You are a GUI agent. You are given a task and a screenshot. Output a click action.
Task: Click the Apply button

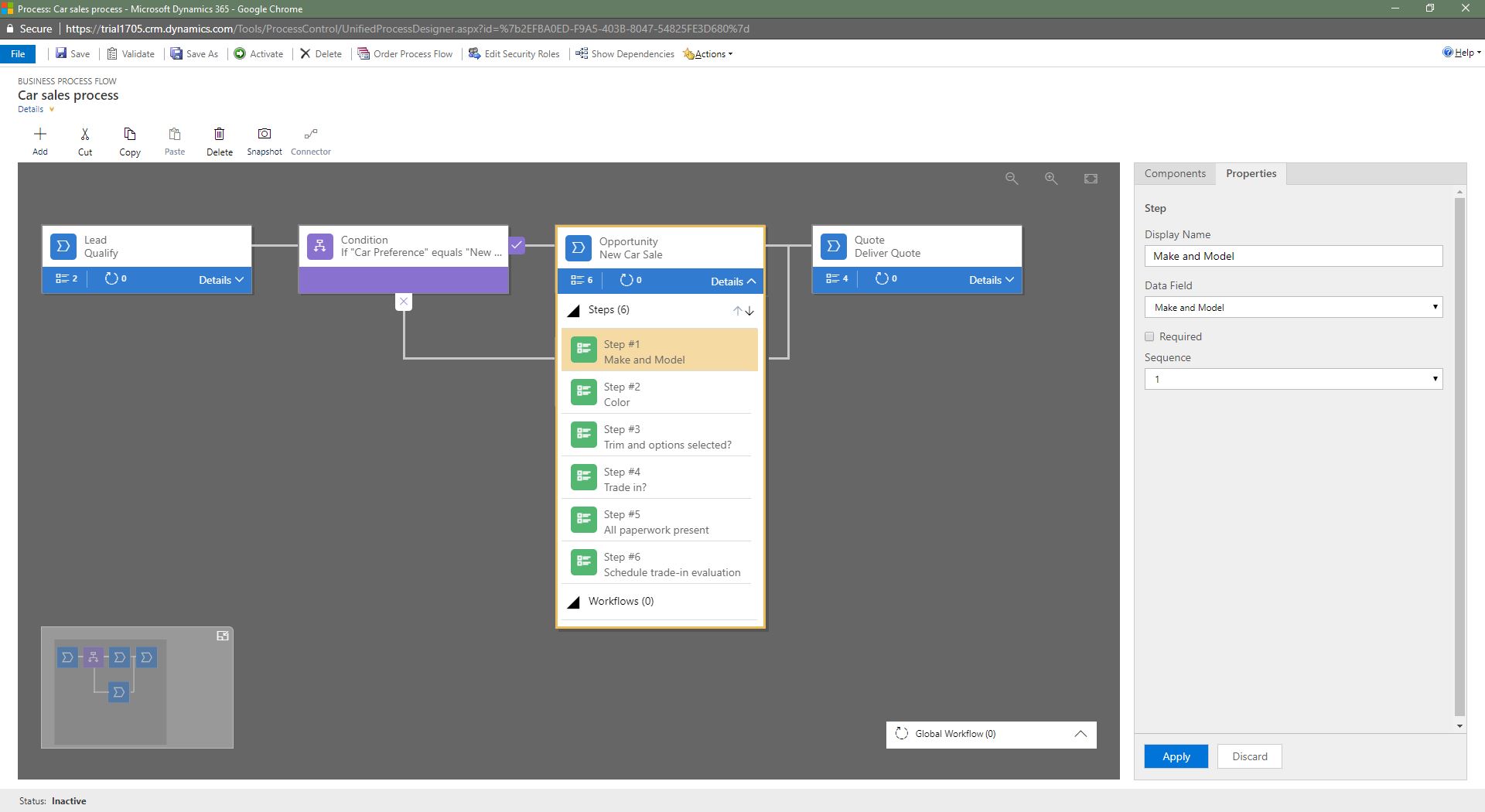point(1176,756)
